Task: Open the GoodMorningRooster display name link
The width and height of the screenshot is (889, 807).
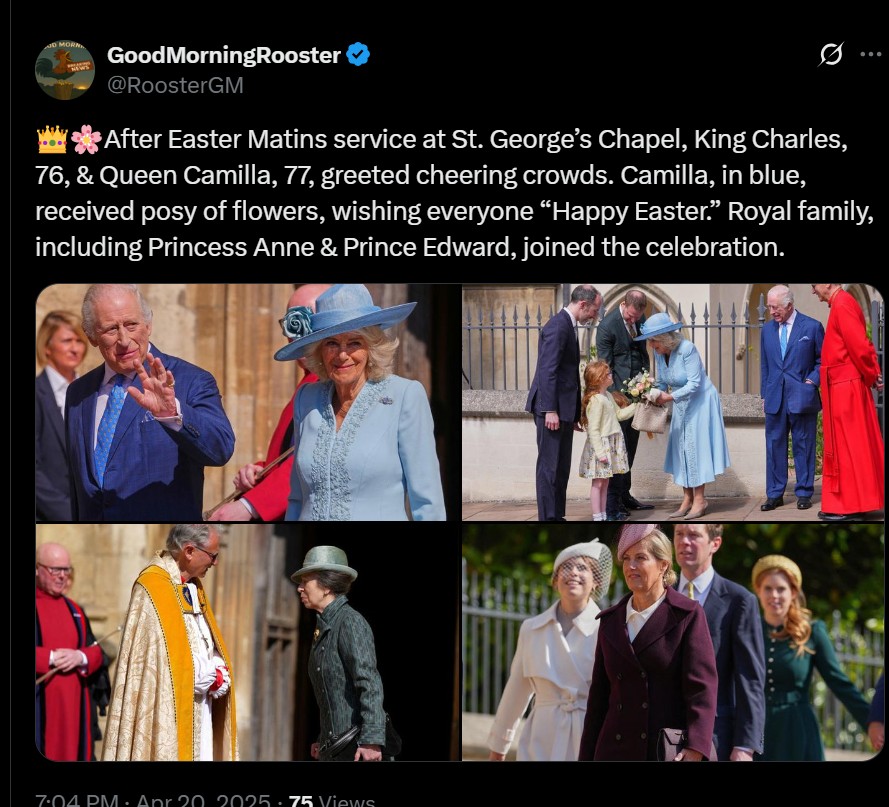Action: (x=223, y=55)
